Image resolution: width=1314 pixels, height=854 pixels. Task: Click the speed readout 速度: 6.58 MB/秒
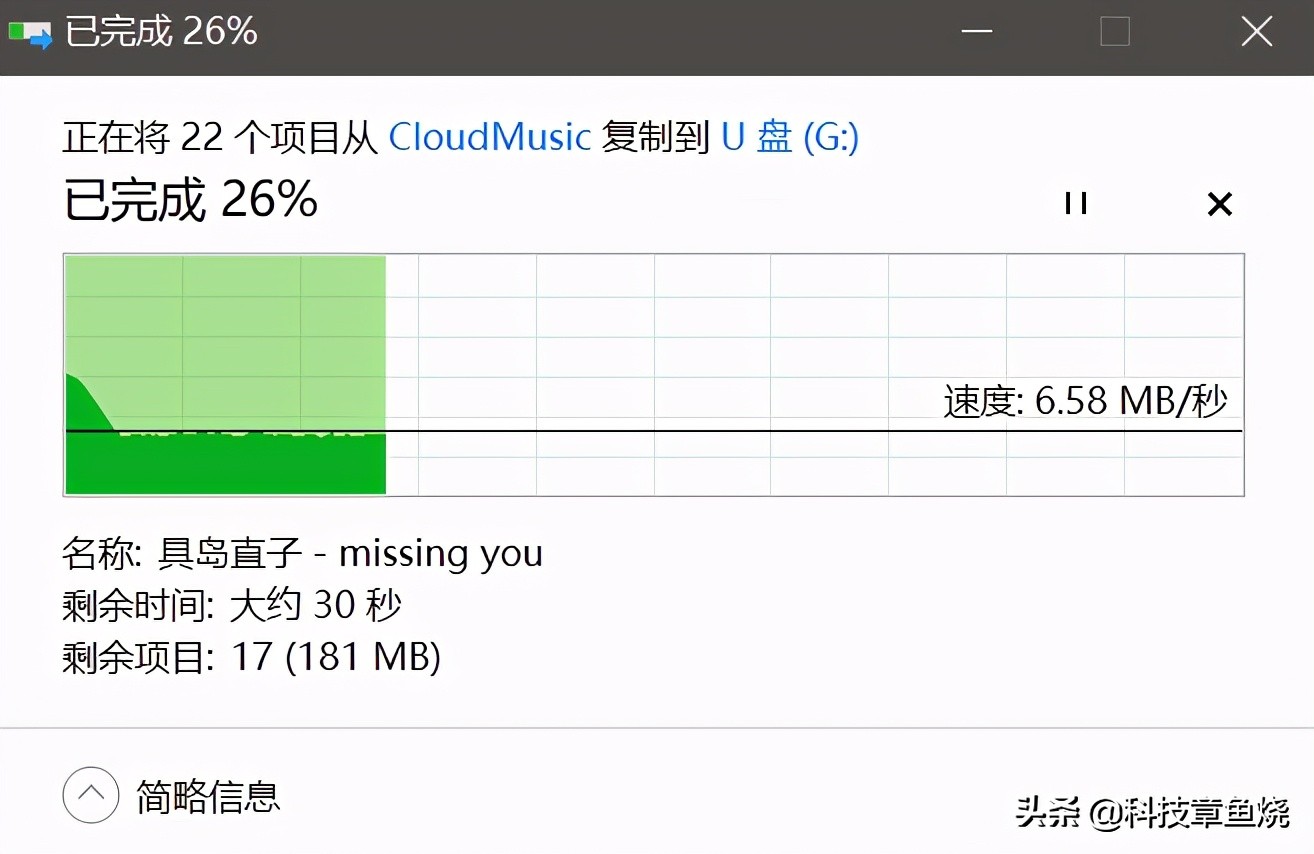click(x=1085, y=400)
